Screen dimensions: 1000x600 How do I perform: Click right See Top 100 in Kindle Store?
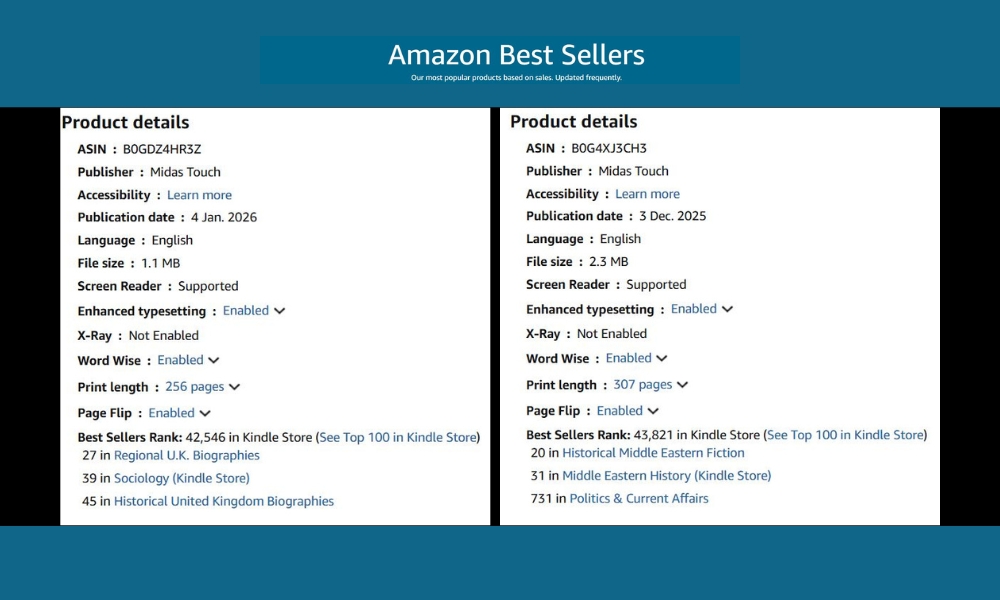click(845, 435)
